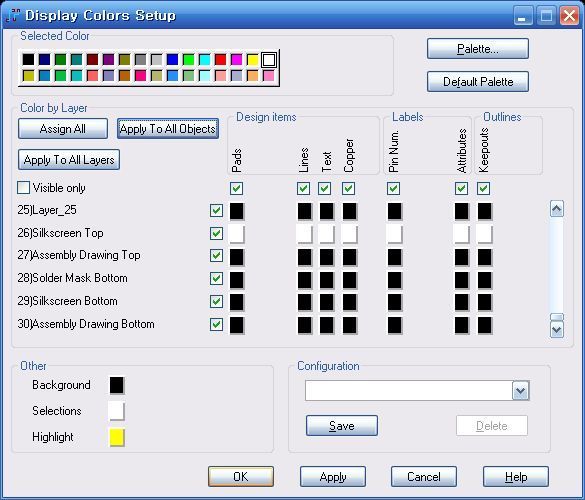585x500 pixels.
Task: Click Silkscreen Top Pads color cell
Action: coord(237,234)
